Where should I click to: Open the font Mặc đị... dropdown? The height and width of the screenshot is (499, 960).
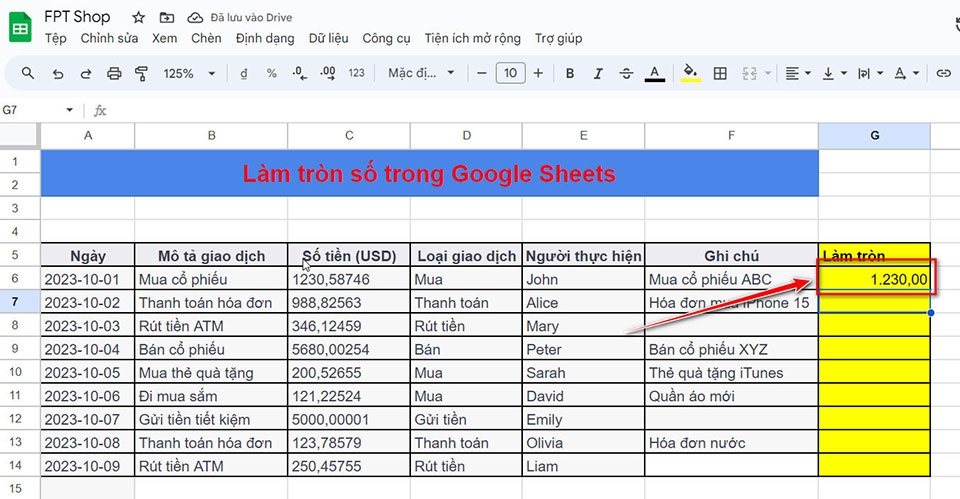pos(421,73)
